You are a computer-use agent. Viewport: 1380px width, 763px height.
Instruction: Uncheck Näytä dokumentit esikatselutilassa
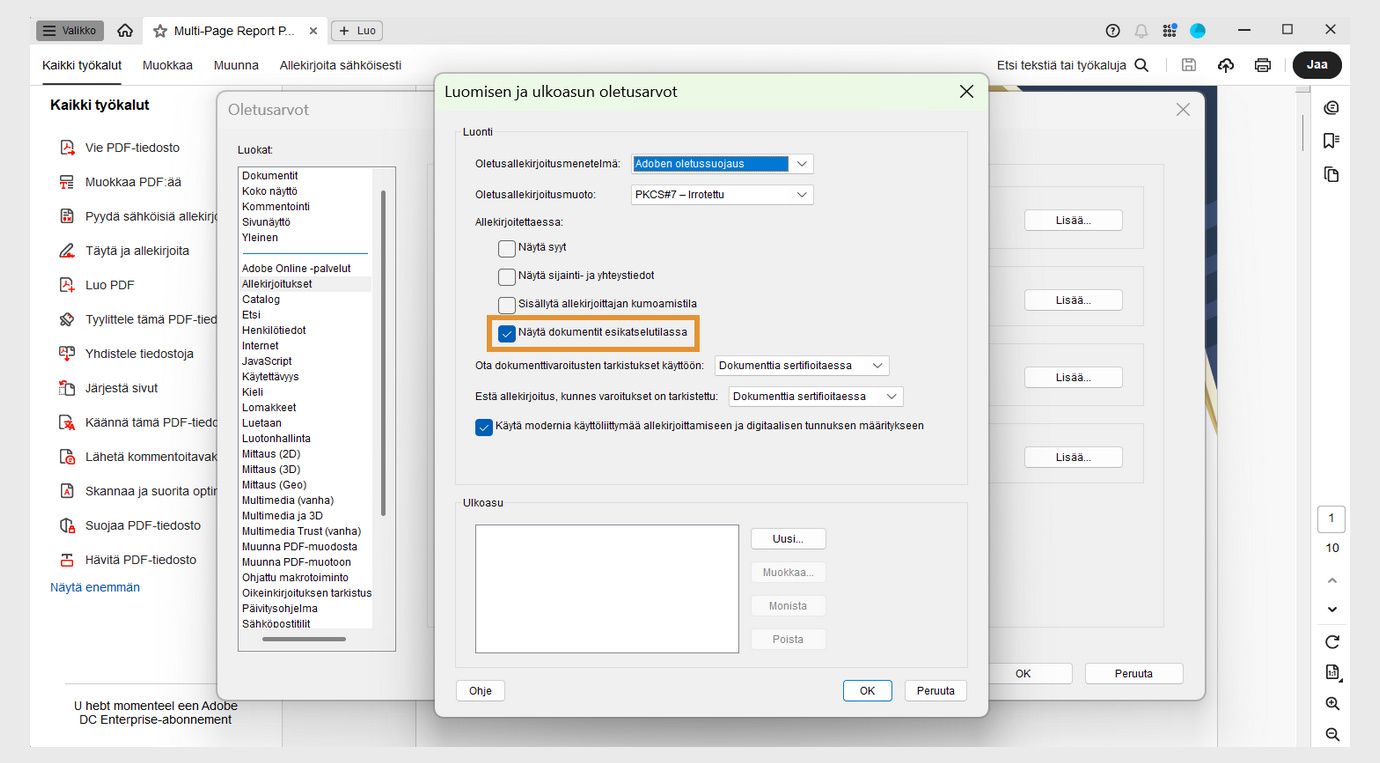[x=507, y=333]
